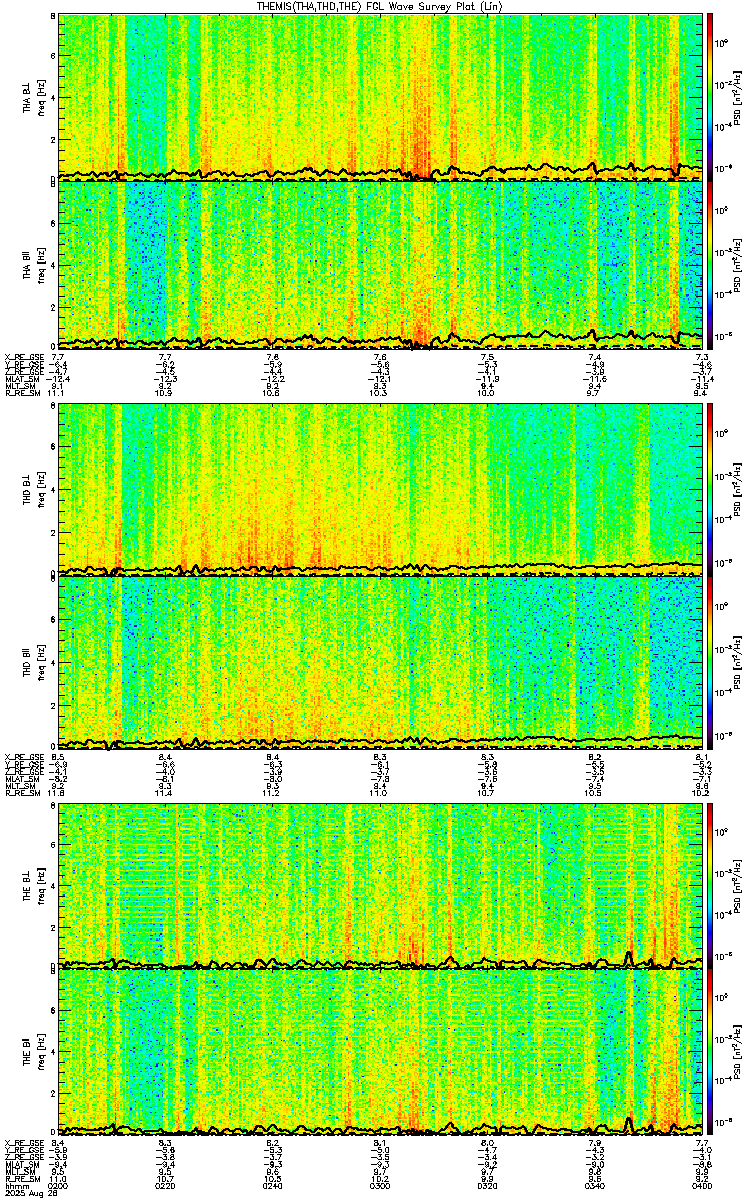Click the 0320 time tick label
This screenshot has width=750, height=1200.
click(x=489, y=1186)
